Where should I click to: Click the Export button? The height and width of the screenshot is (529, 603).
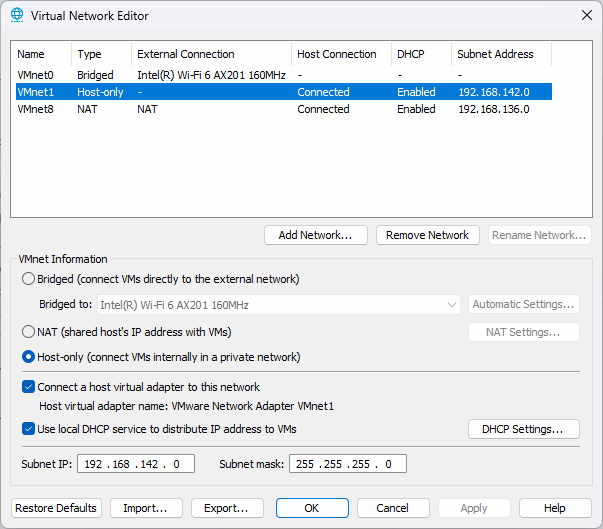227,508
